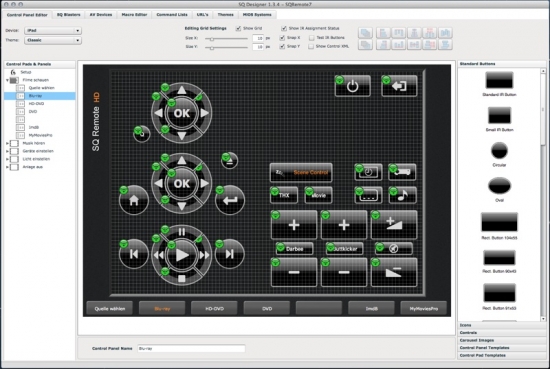The width and height of the screenshot is (550, 369).
Task: Click HD-DVD on the canvas bottom bar
Action: coord(214,309)
